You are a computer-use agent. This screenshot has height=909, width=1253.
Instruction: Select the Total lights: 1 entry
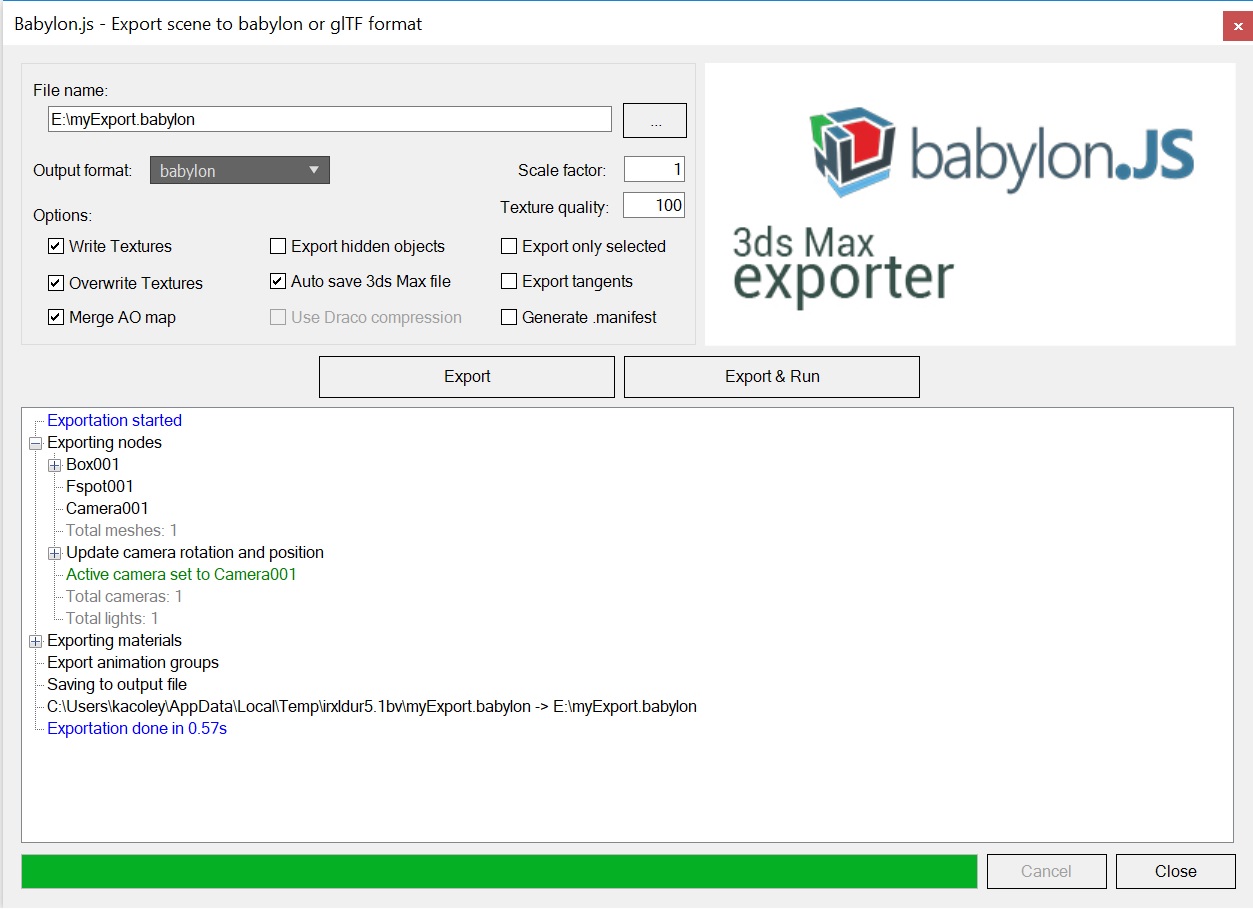point(112,618)
